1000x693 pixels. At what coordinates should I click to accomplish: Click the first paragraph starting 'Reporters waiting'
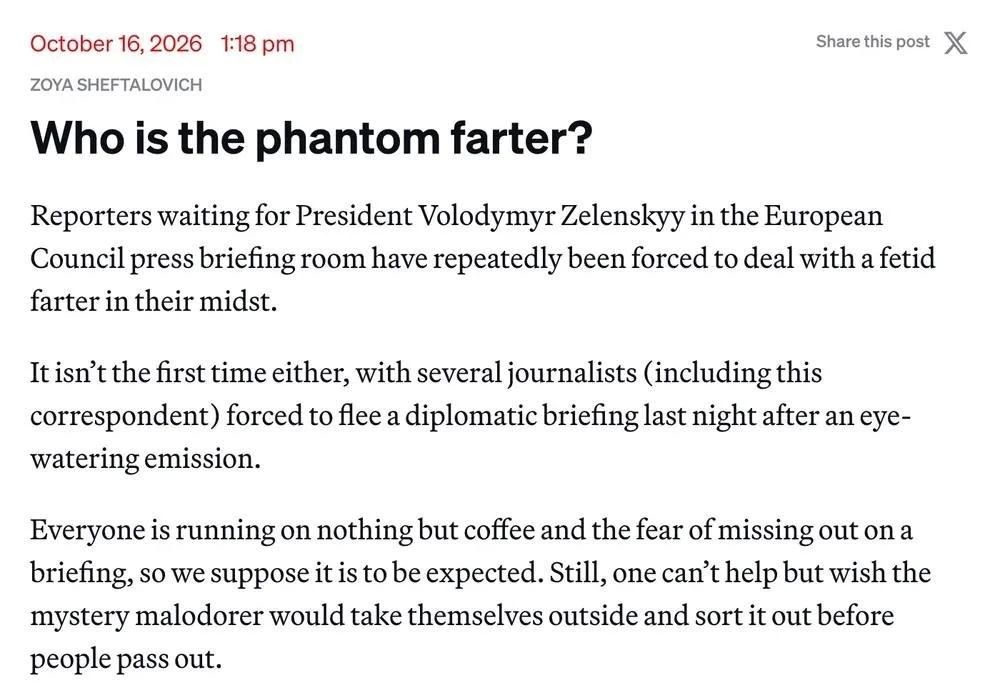click(483, 258)
